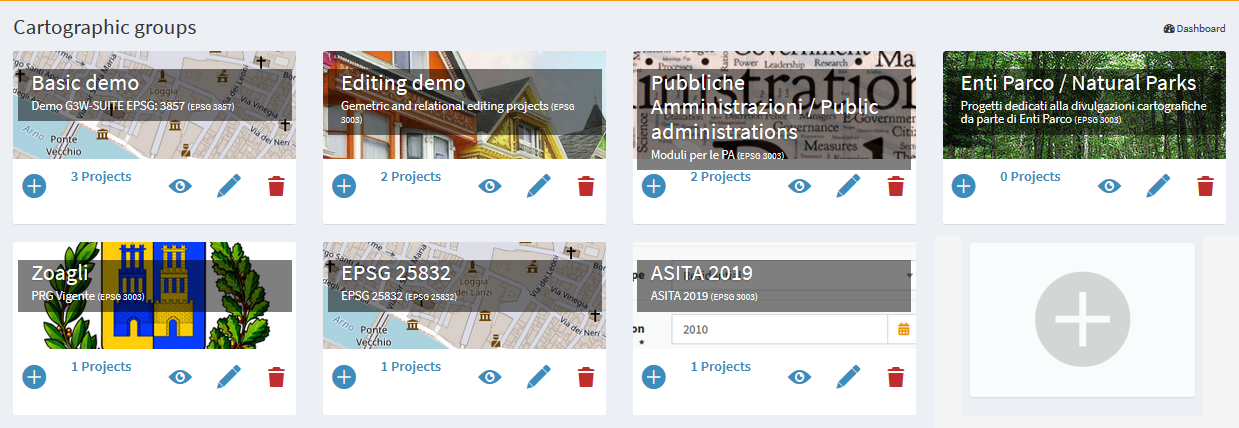Select the ASITA 2019 group title
This screenshot has height=428, width=1239.
[701, 273]
